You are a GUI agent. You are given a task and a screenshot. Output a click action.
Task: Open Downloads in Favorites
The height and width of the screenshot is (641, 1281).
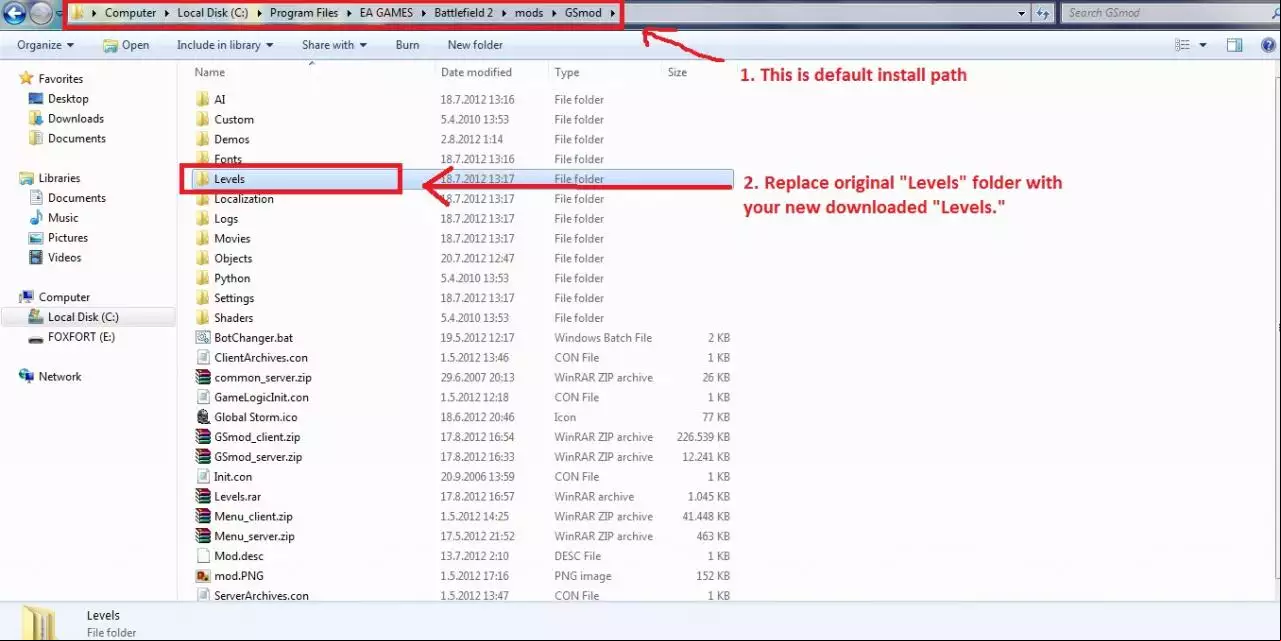76,119
